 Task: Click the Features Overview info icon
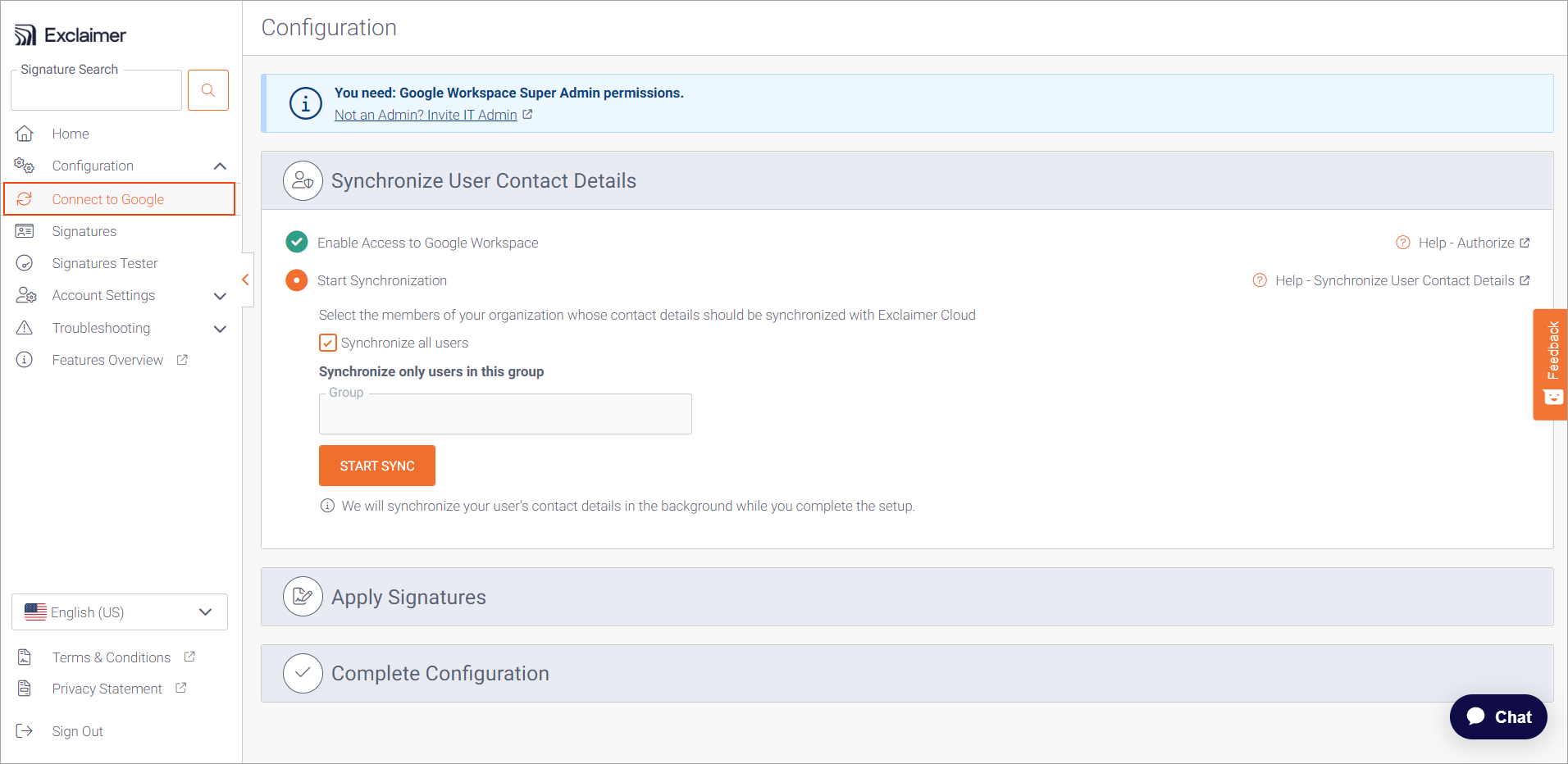coord(25,360)
